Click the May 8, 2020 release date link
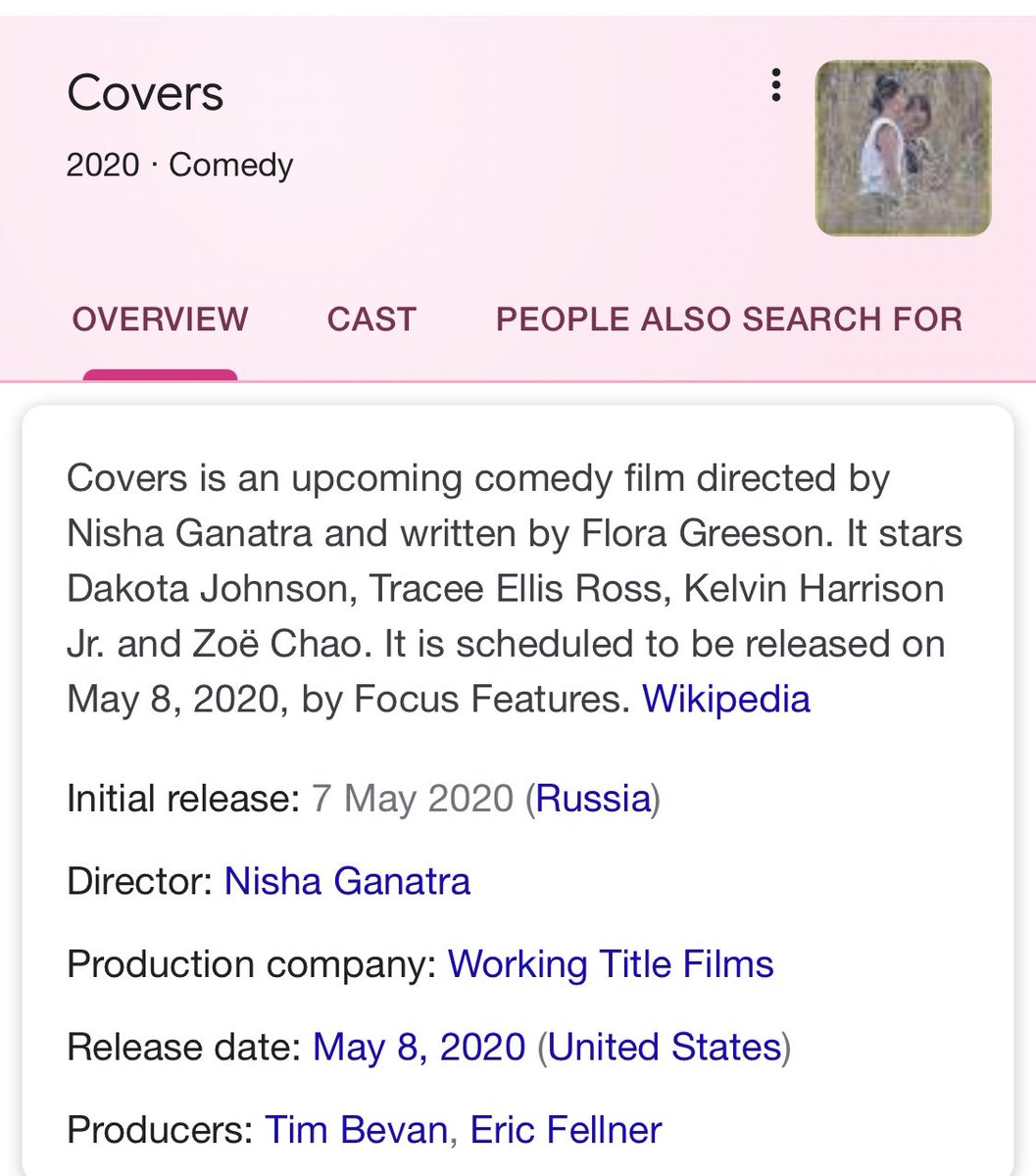The width and height of the screenshot is (1036, 1176). 419,1047
